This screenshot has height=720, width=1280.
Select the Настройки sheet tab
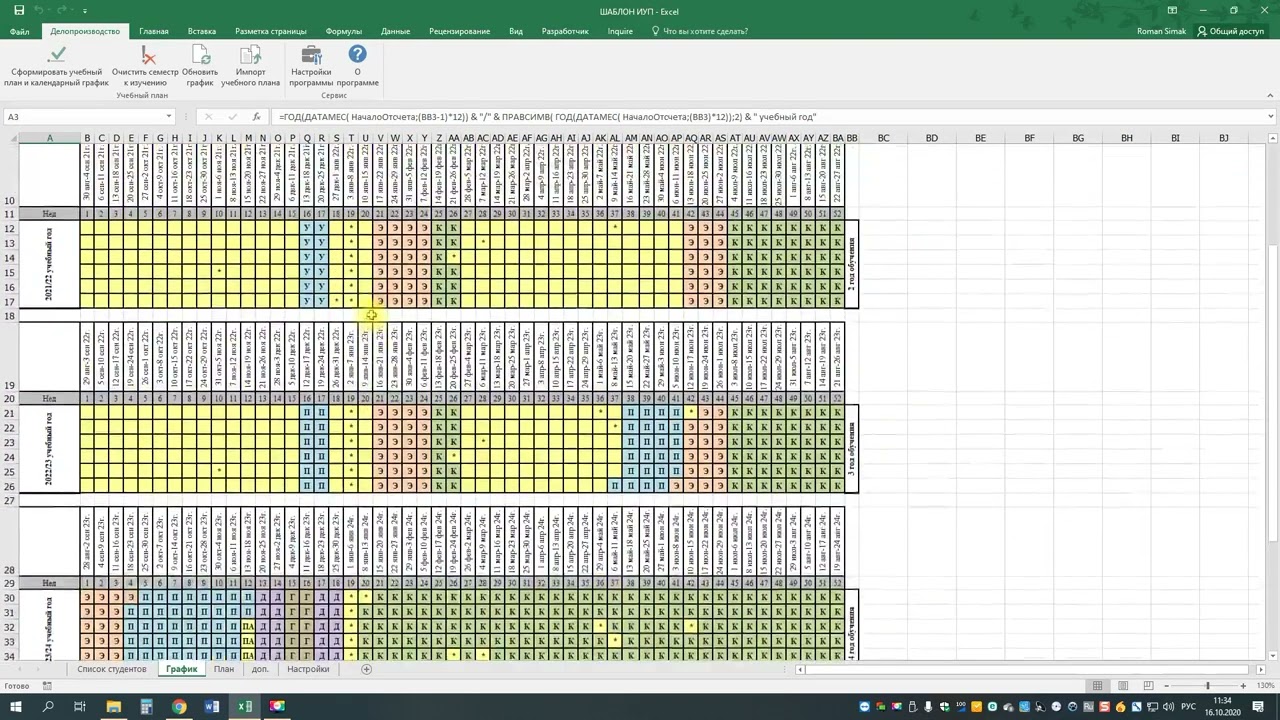coord(308,669)
